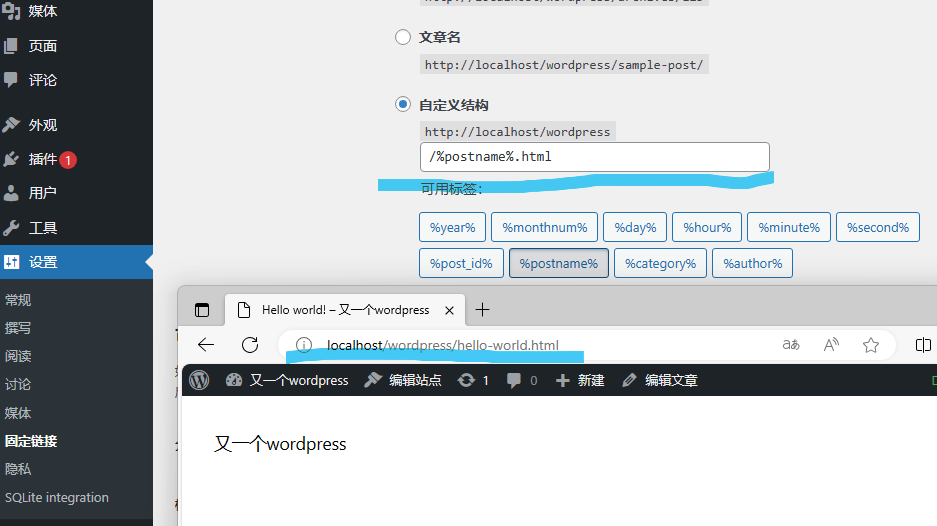Click the 又一个wordpress site title on page
Image resolution: width=937 pixels, height=526 pixels.
pyautogui.click(x=280, y=444)
